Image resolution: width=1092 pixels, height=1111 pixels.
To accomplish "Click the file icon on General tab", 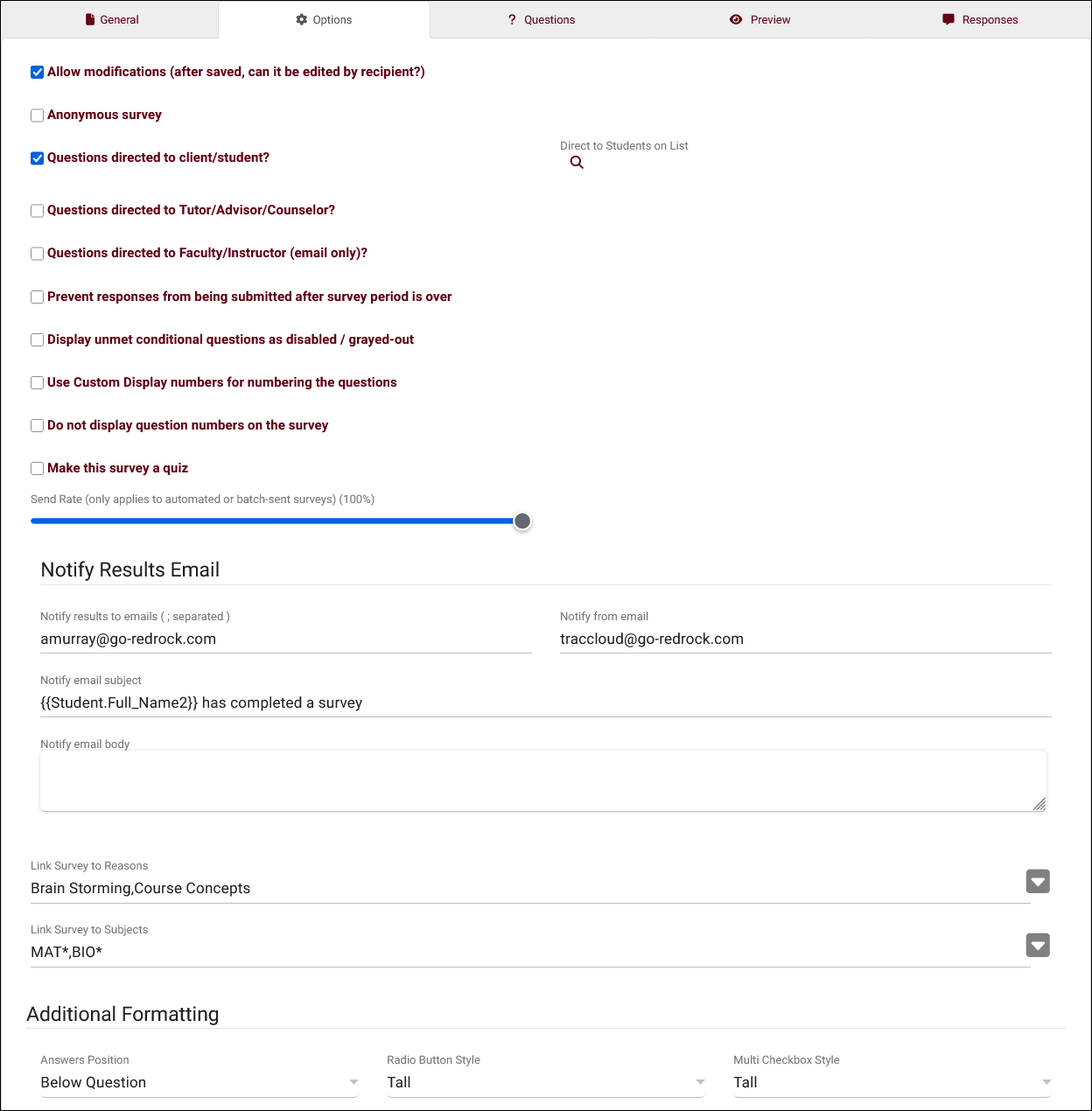I will tap(90, 19).
